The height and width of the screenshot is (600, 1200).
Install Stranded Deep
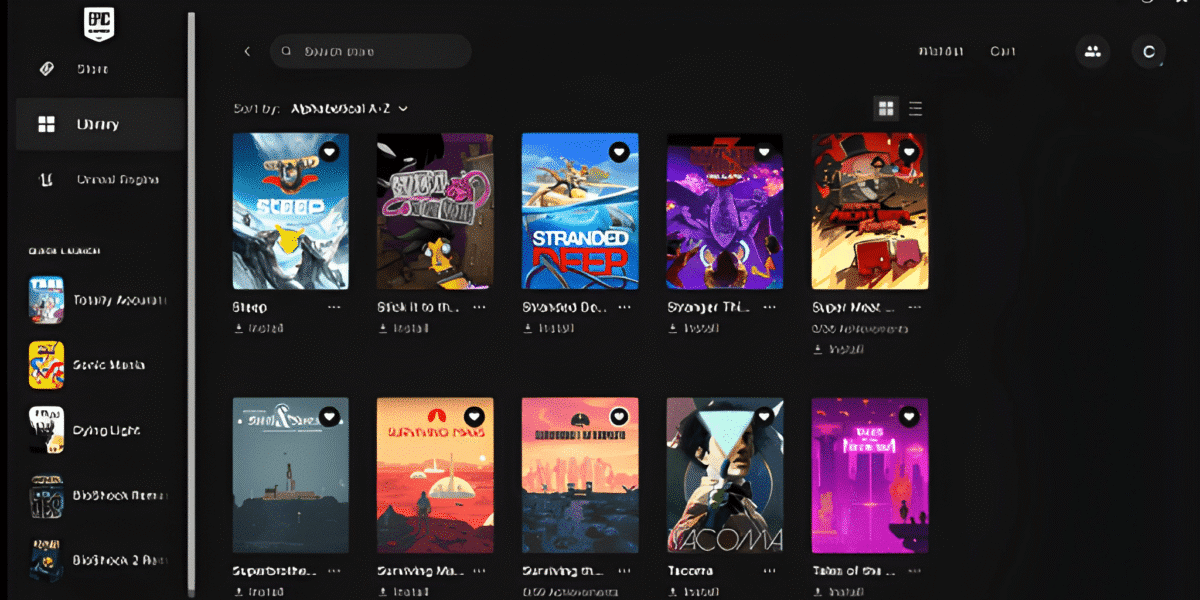click(550, 328)
